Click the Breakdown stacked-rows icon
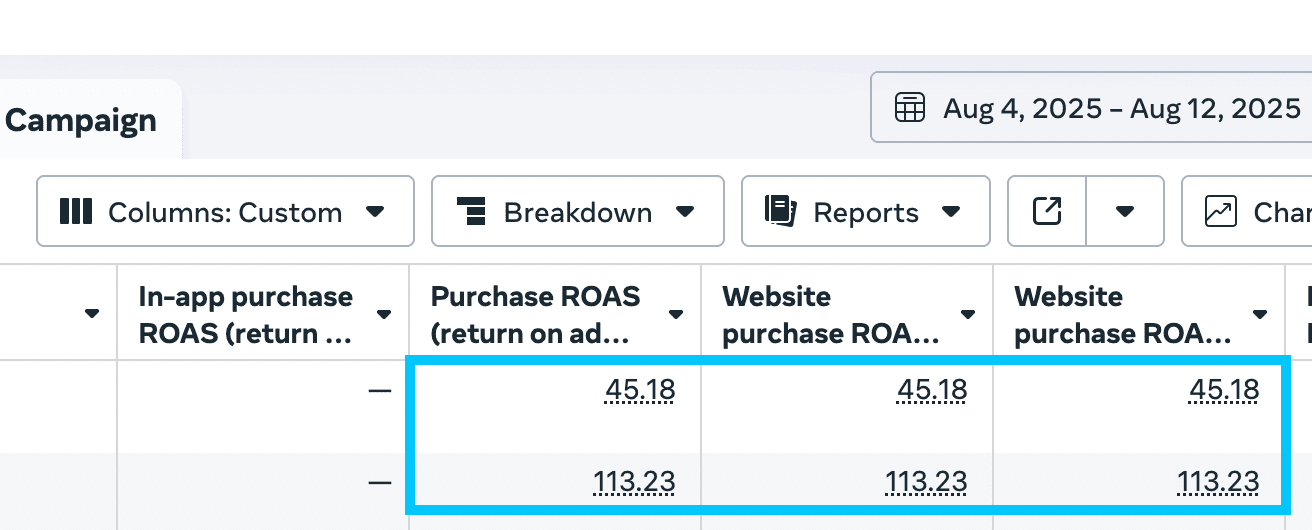The width and height of the screenshot is (1312, 530). pyautogui.click(x=471, y=212)
